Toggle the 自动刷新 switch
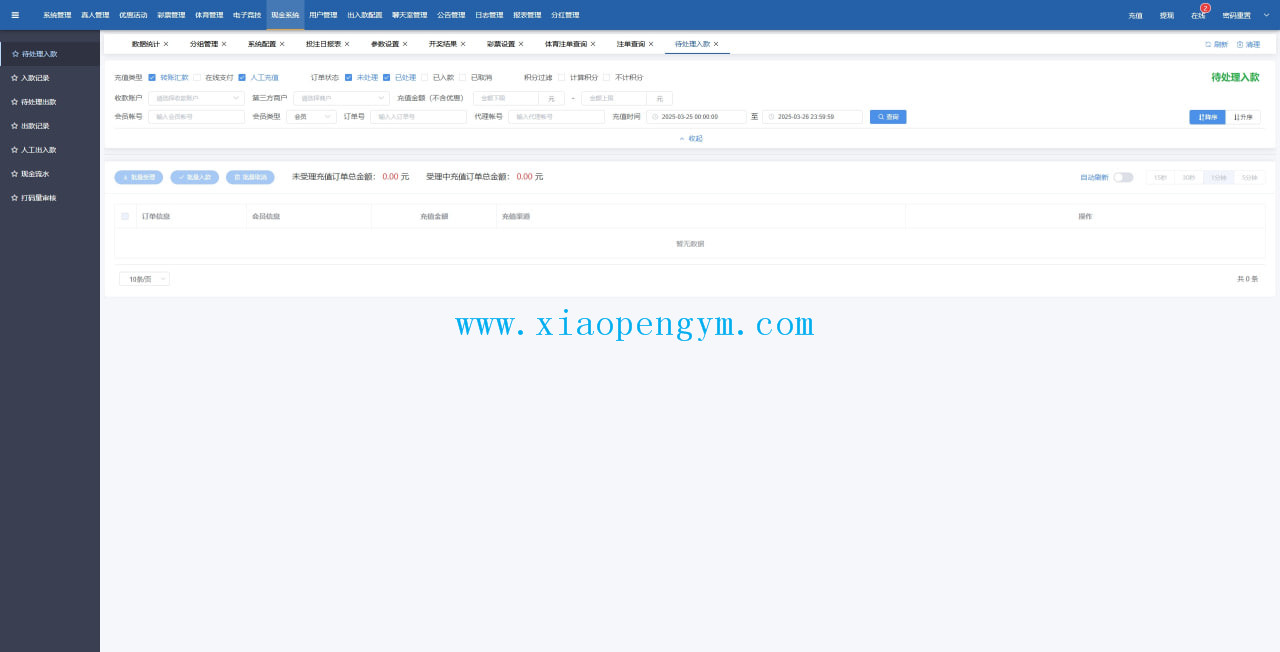This screenshot has width=1280, height=652. point(1123,177)
